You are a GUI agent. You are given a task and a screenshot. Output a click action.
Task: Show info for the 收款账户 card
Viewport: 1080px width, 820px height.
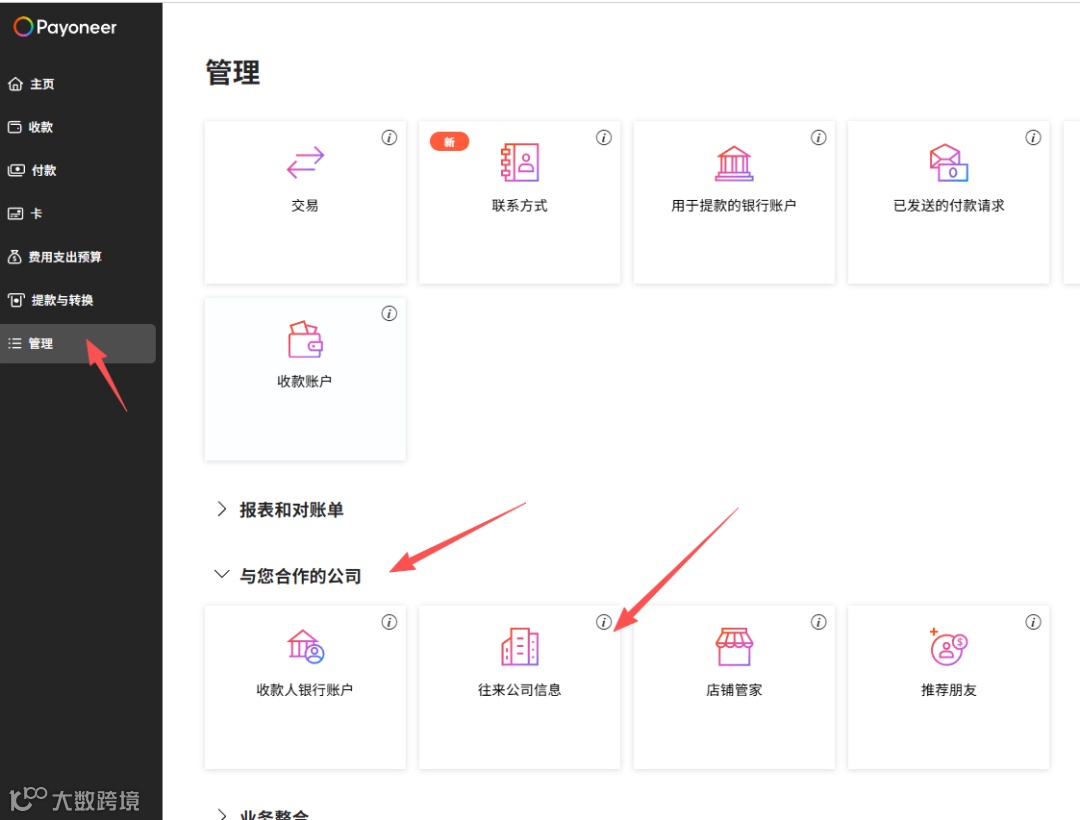tap(389, 314)
